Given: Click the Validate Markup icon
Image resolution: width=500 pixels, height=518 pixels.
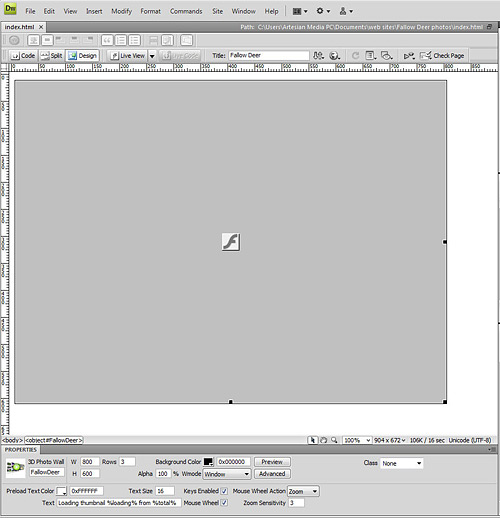Looking at the screenshot, I should point(409,56).
